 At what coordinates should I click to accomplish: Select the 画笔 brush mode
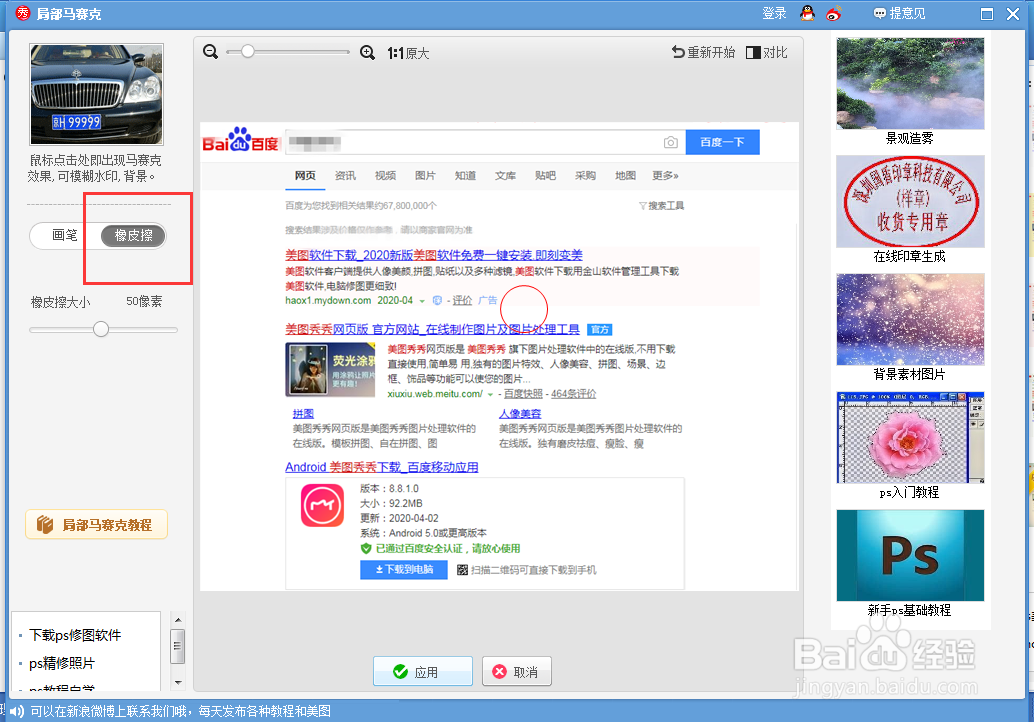65,235
